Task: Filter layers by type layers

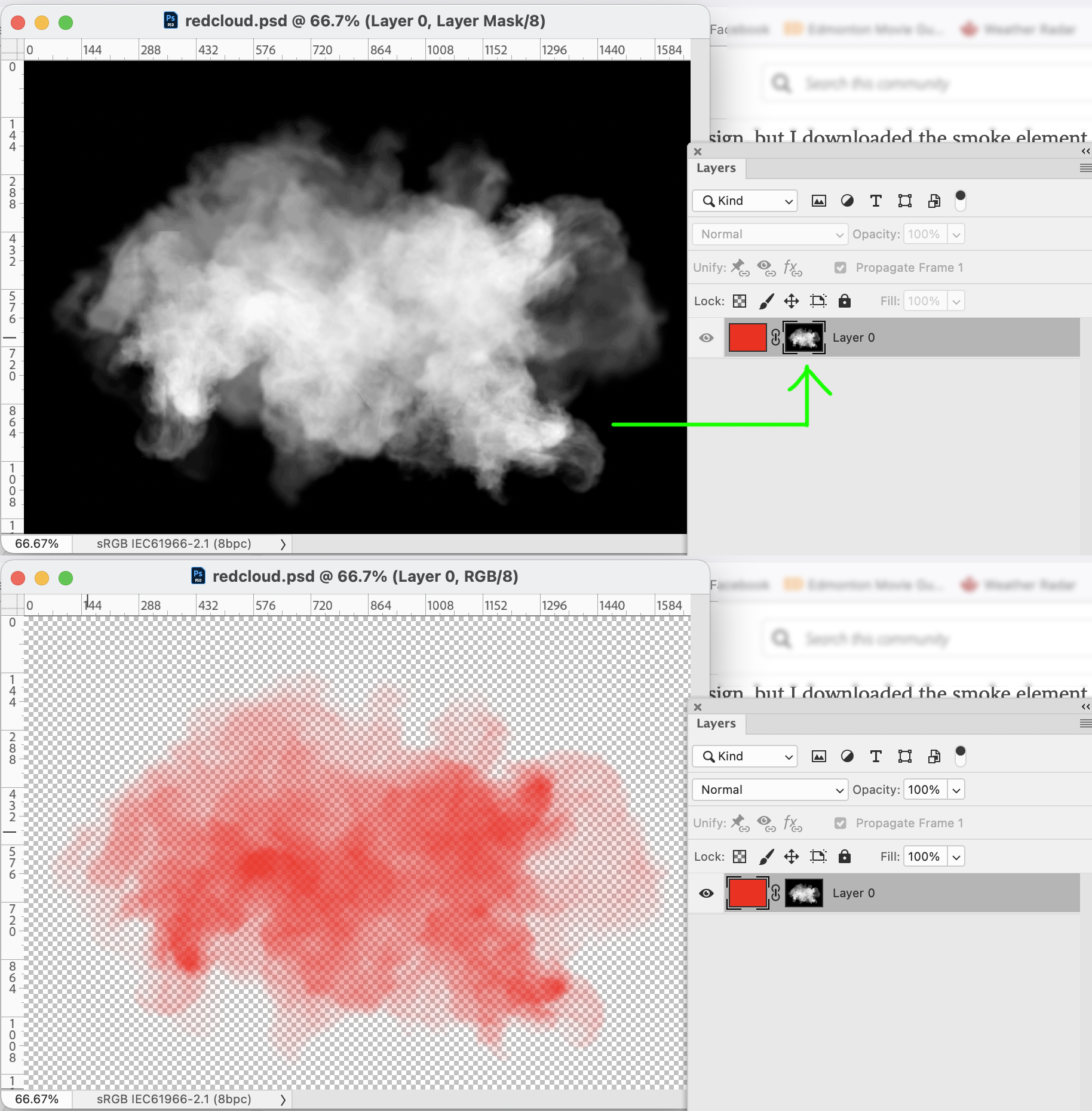Action: (876, 201)
